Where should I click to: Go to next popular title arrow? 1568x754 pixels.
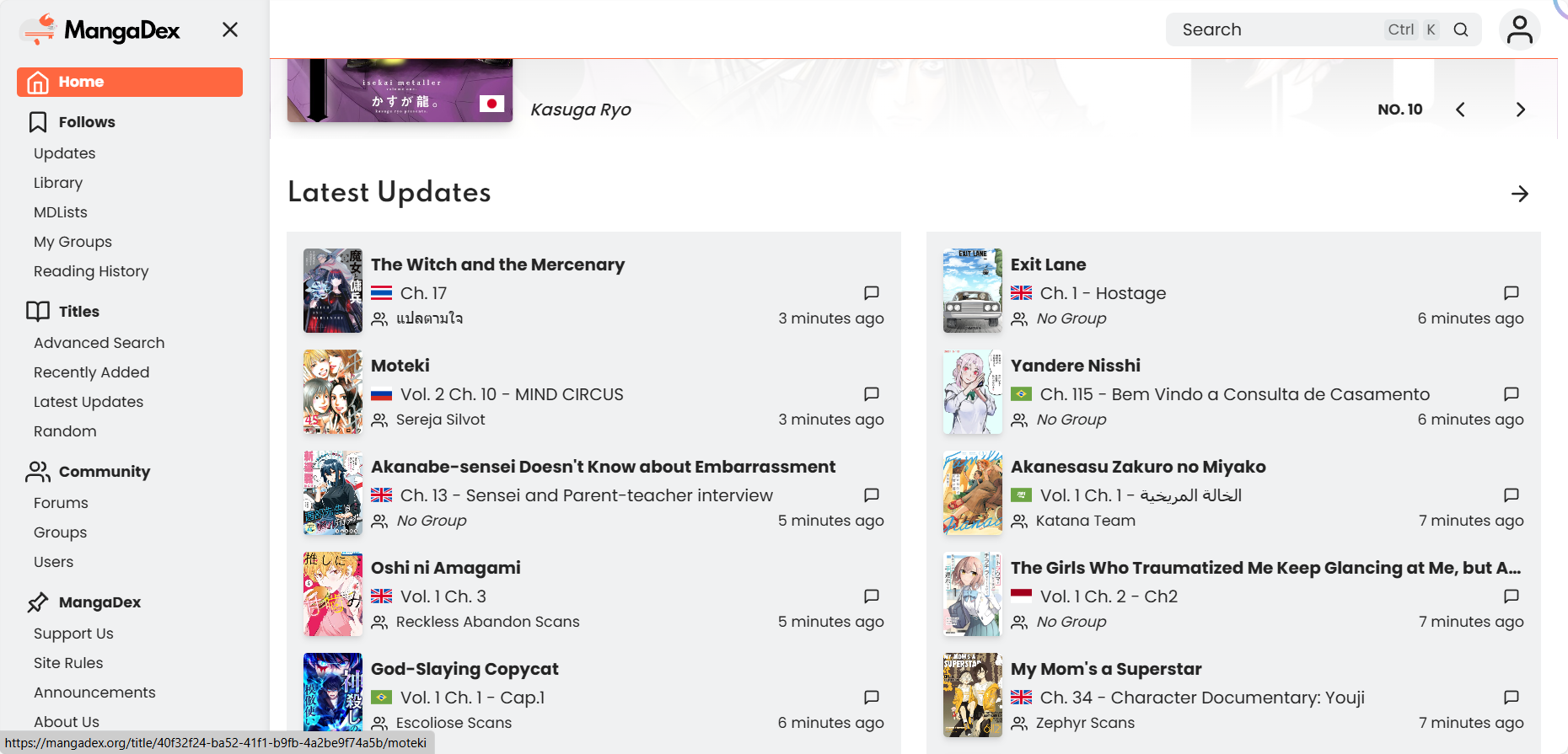click(x=1520, y=110)
